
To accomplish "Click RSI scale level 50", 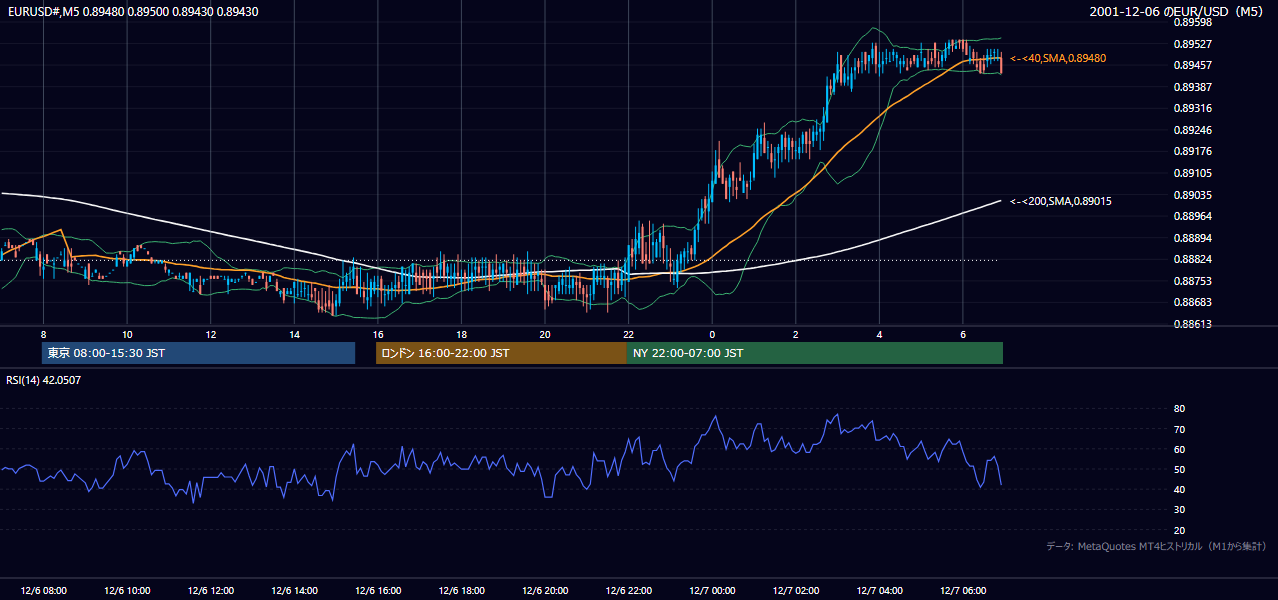I will tap(1179, 469).
